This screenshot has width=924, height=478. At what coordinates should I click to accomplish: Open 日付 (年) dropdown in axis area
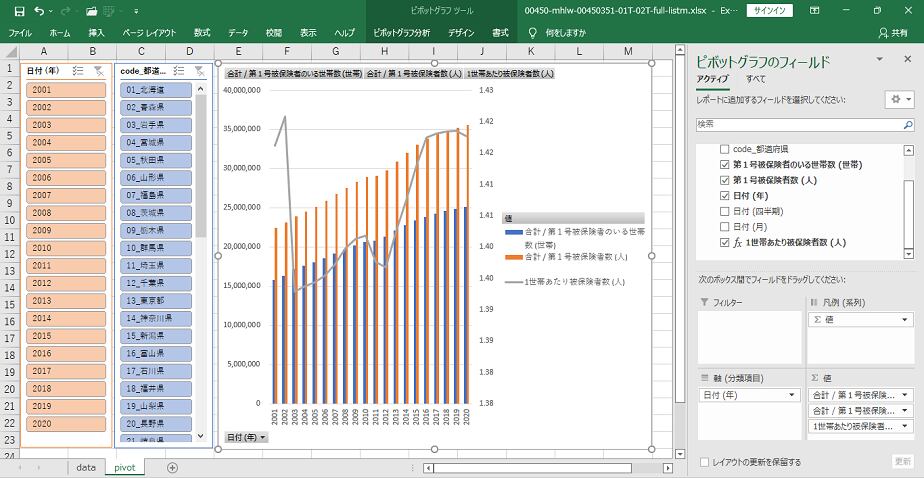pyautogui.click(x=794, y=395)
